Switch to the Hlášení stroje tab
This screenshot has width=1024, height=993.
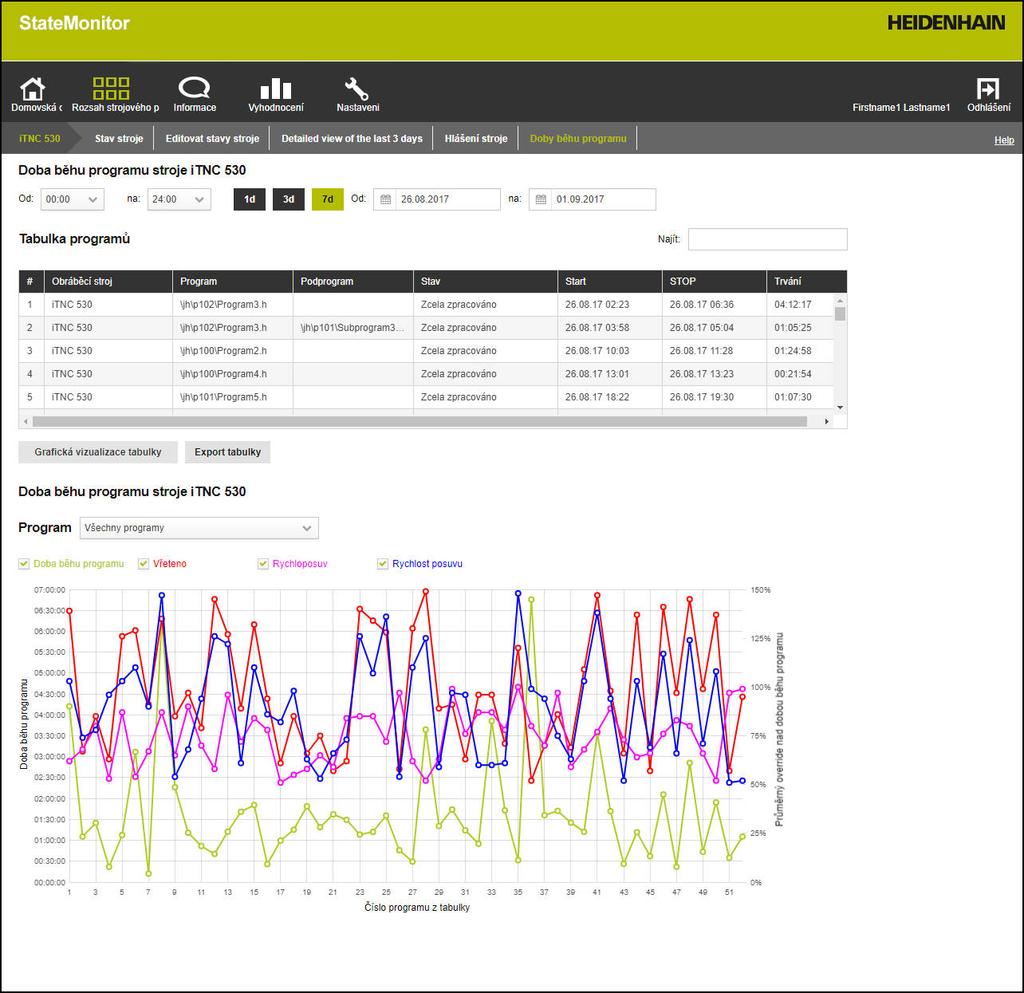pos(476,138)
